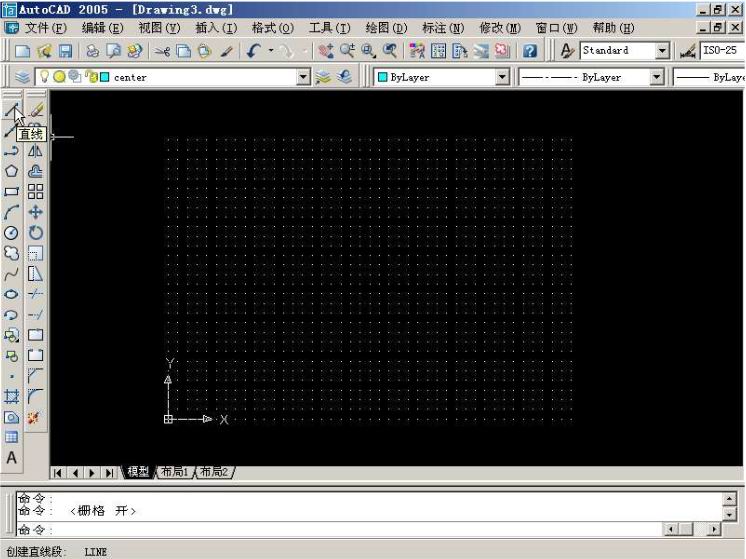746x559 pixels.
Task: Click the center layer color swatch
Action: click(105, 77)
